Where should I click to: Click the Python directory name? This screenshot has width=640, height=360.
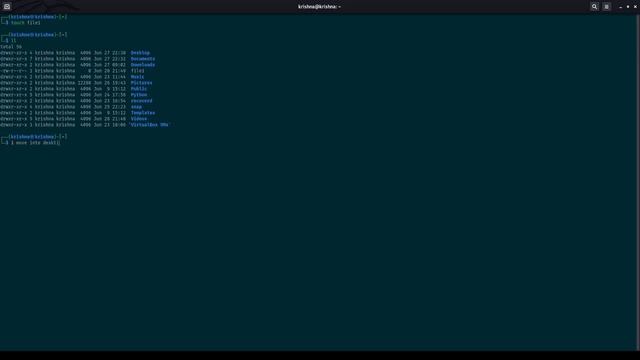pos(139,95)
